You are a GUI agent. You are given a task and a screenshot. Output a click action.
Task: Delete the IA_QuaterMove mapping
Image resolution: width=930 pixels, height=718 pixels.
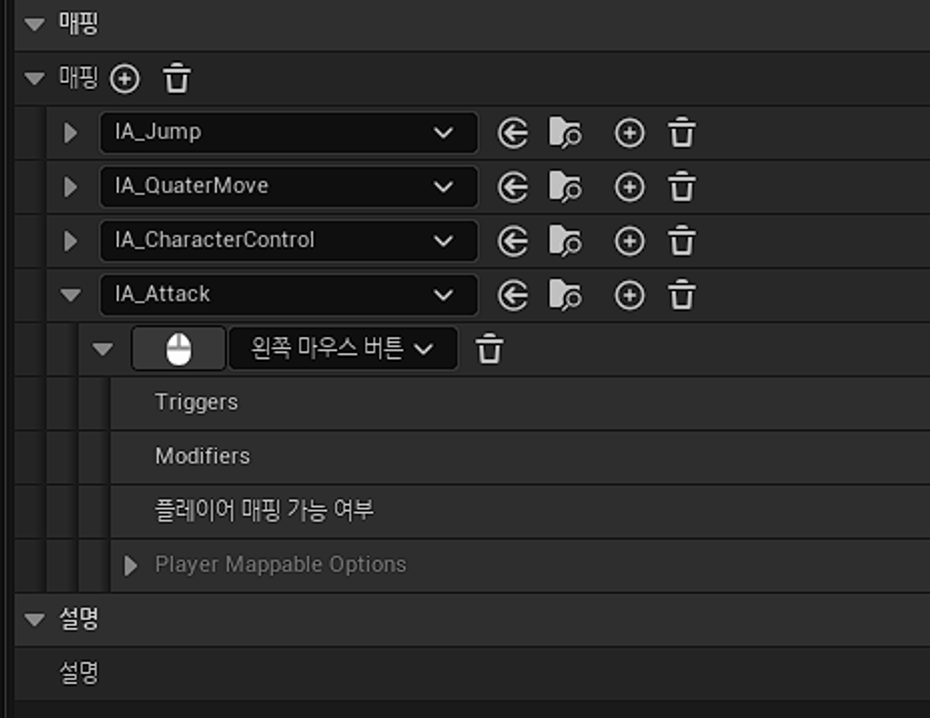click(x=681, y=187)
